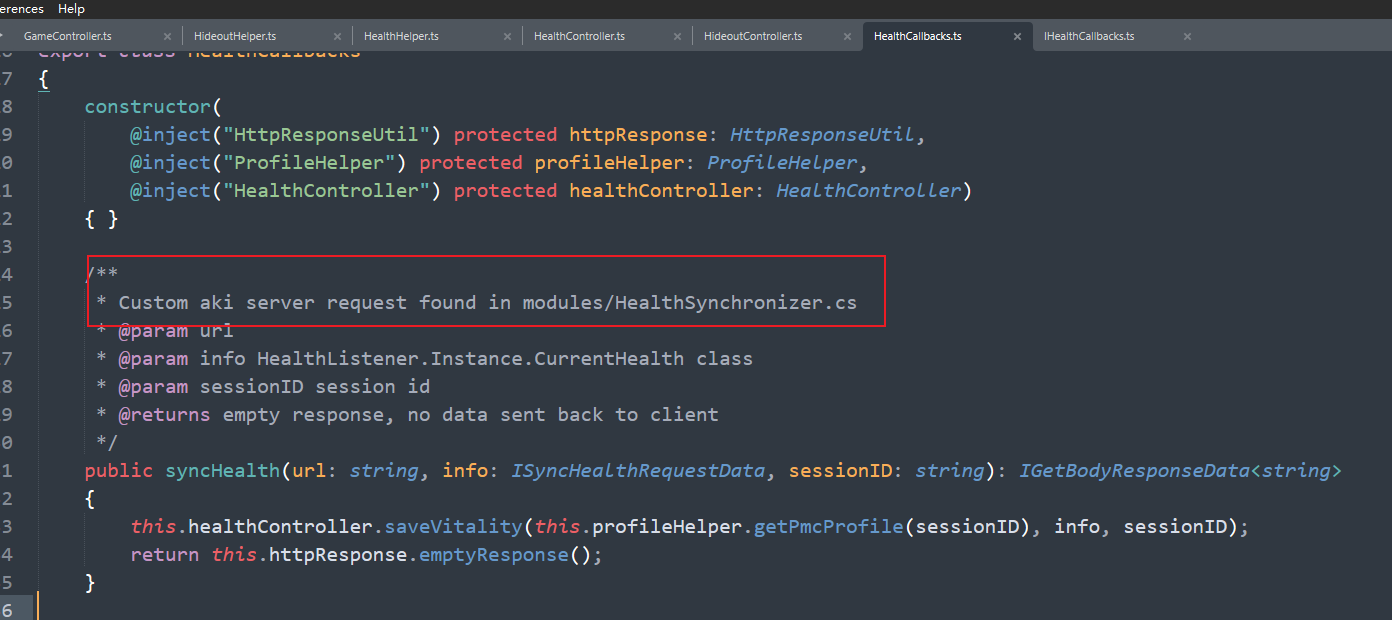
Task: Close the IHealthCallbacks.ts tab
Action: 1187,36
